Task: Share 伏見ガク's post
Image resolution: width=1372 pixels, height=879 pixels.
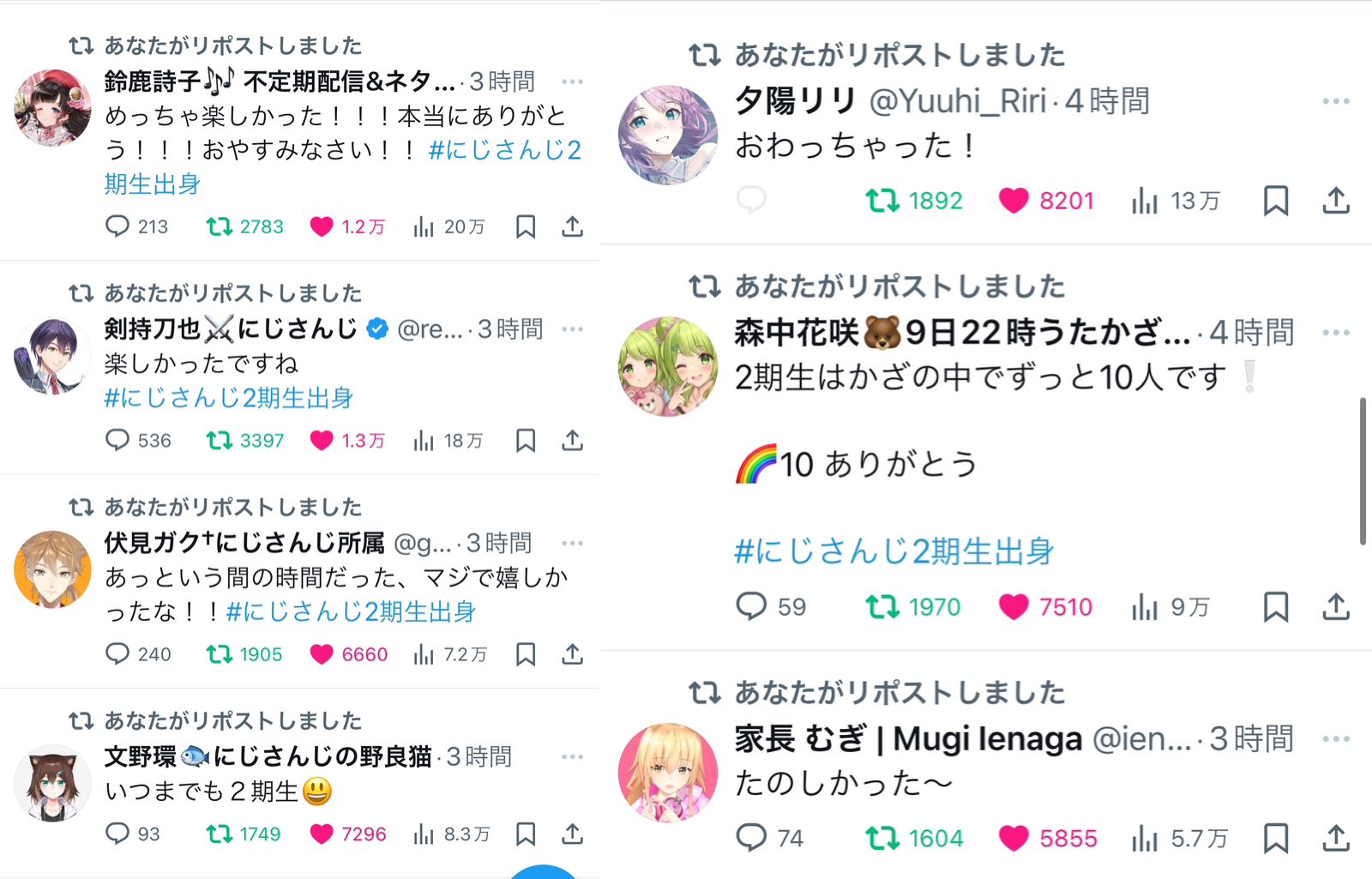Action: click(x=573, y=654)
